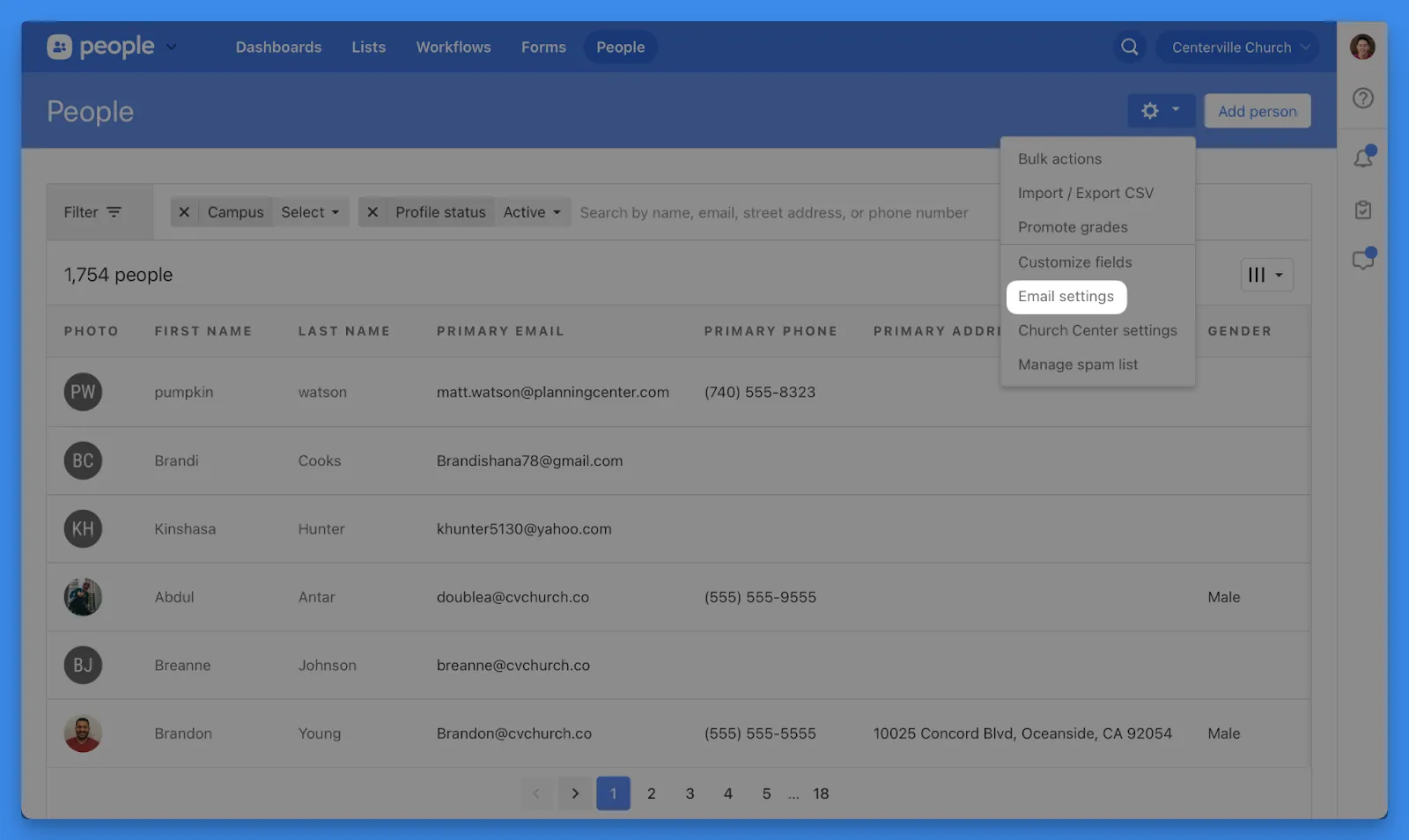
Task: Open the tasks clipboard icon
Action: [x=1362, y=210]
